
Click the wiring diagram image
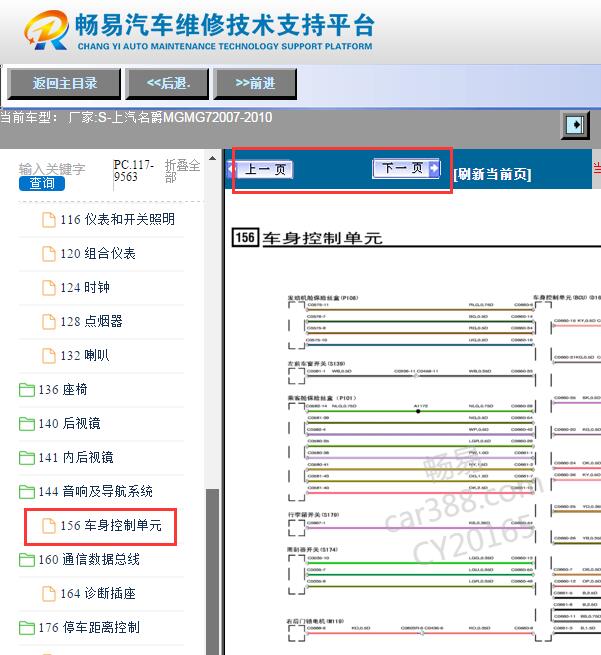pos(444,468)
